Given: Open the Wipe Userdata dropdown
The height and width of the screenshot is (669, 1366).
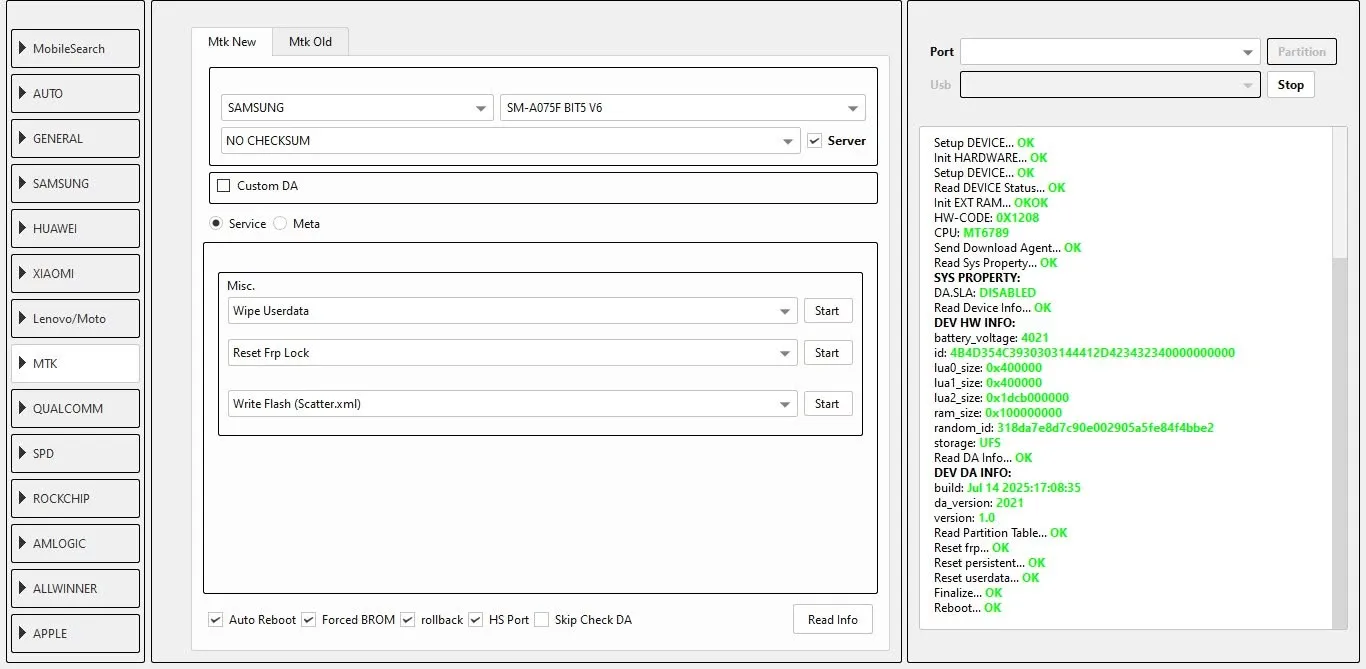Looking at the screenshot, I should point(512,311).
